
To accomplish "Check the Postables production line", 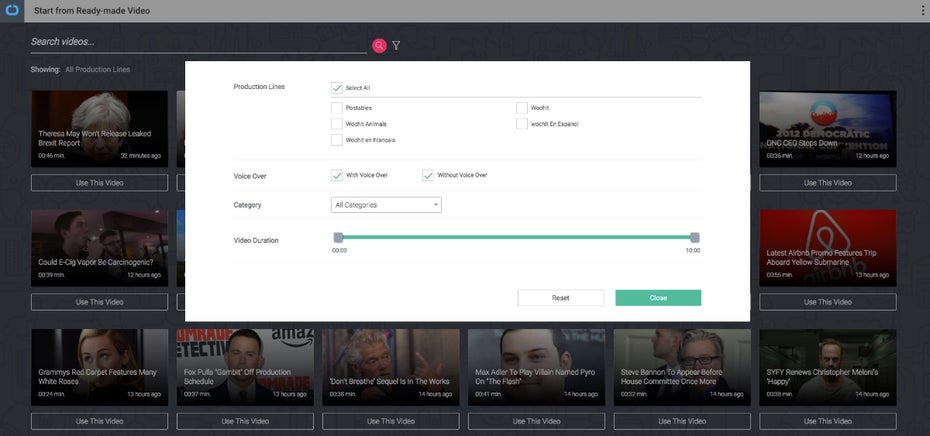I will tap(337, 108).
